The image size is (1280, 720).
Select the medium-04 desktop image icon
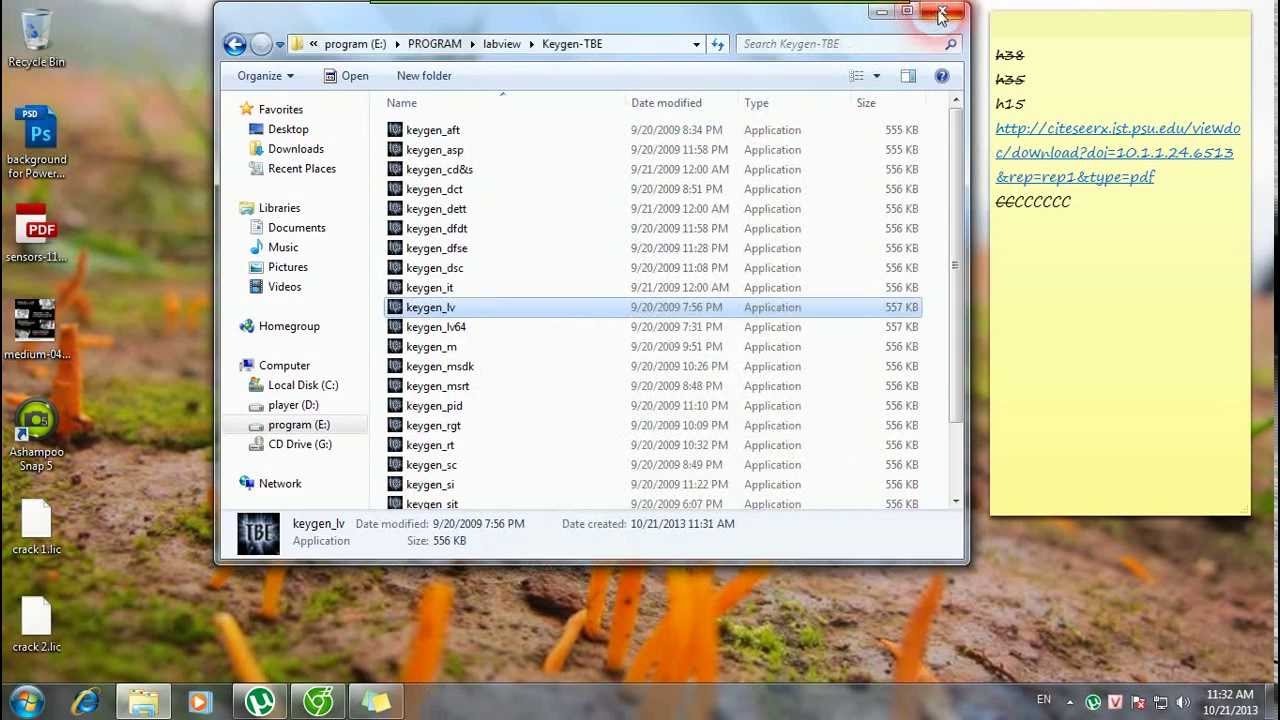pos(36,329)
